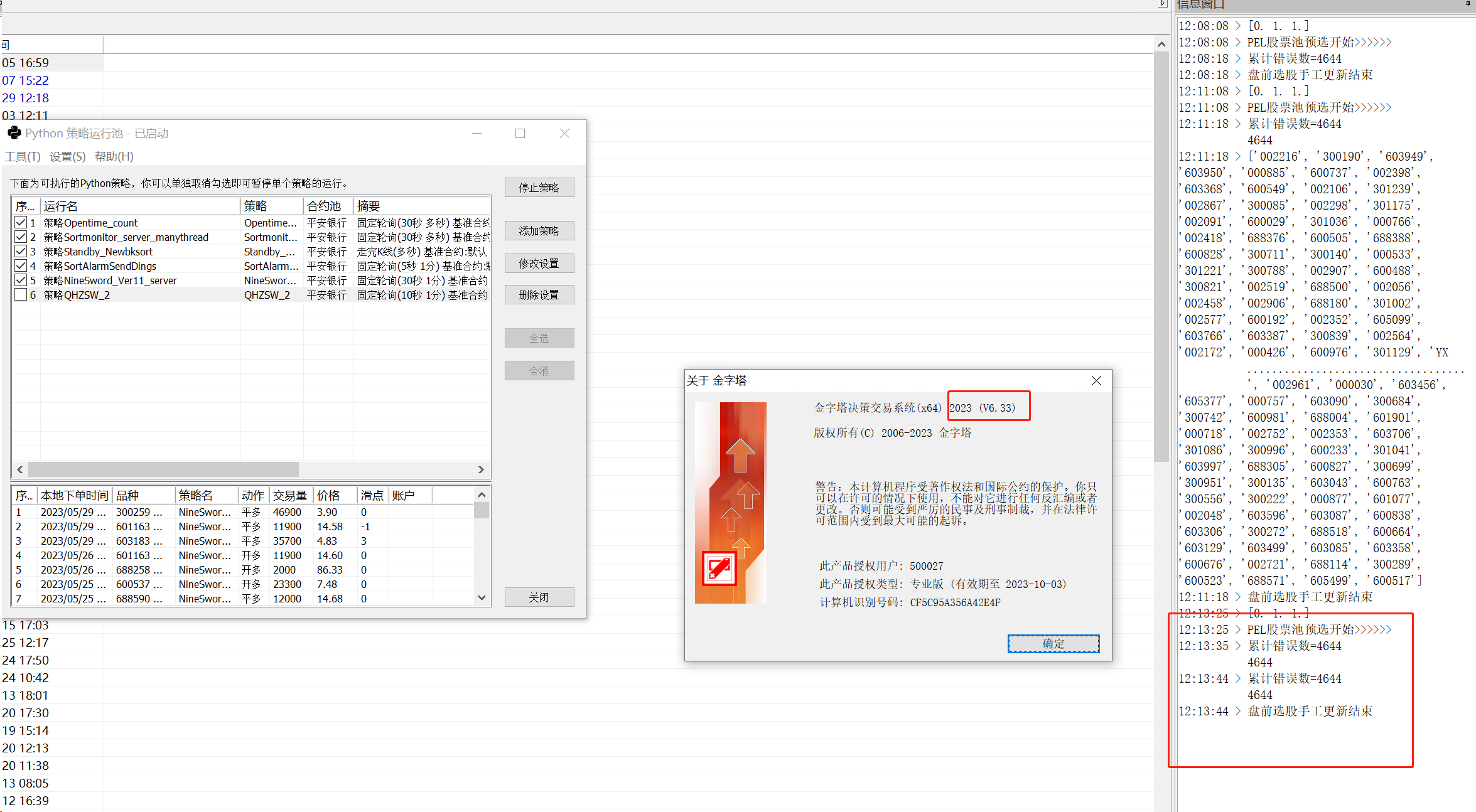Click the 29 12:18 blue list entry
The height and width of the screenshot is (812, 1476).
click(25, 98)
